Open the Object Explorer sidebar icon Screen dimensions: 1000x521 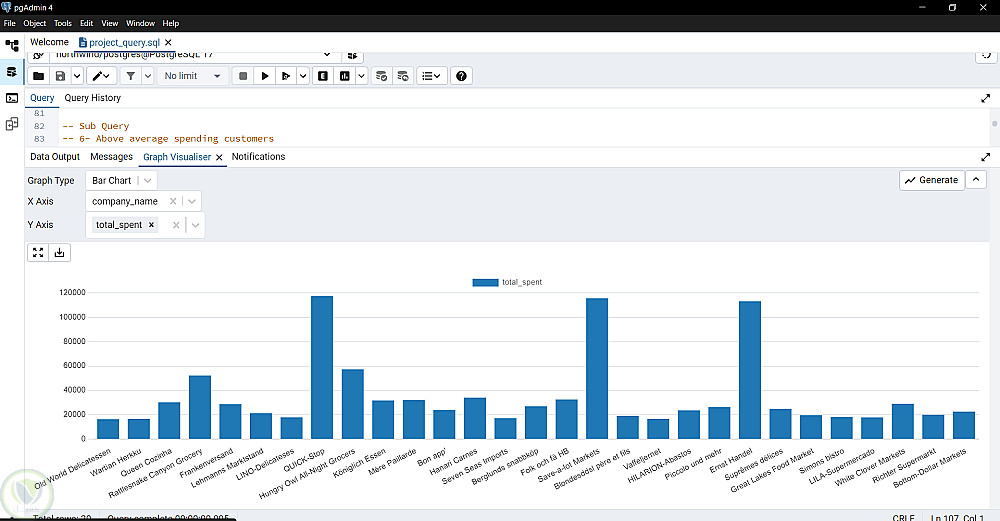pyautogui.click(x=12, y=46)
